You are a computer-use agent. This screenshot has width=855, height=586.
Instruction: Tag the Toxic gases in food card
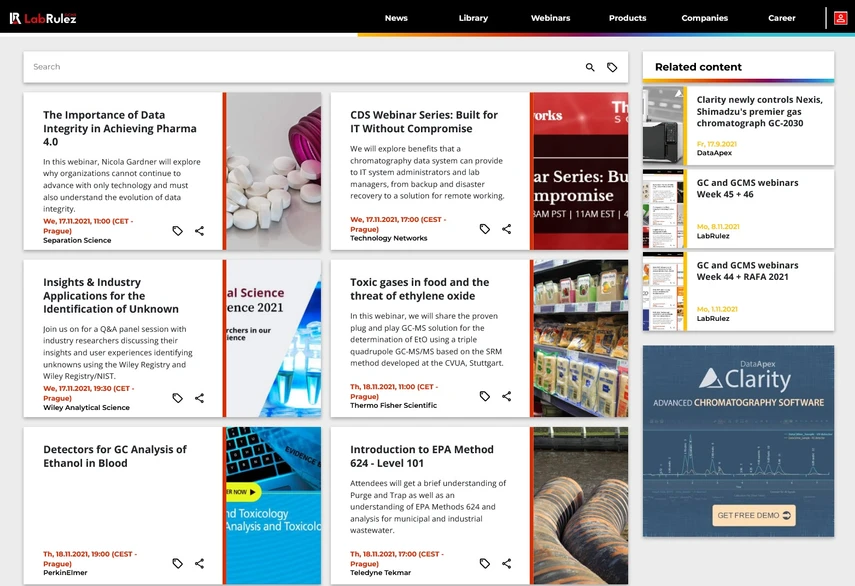coord(484,396)
